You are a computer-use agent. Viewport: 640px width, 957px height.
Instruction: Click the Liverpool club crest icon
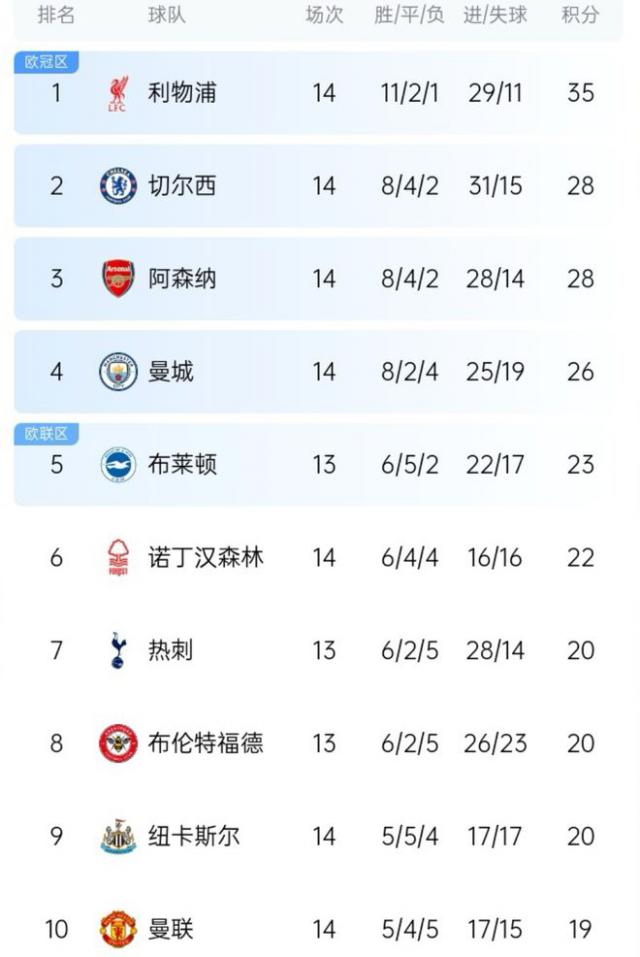[x=118, y=94]
